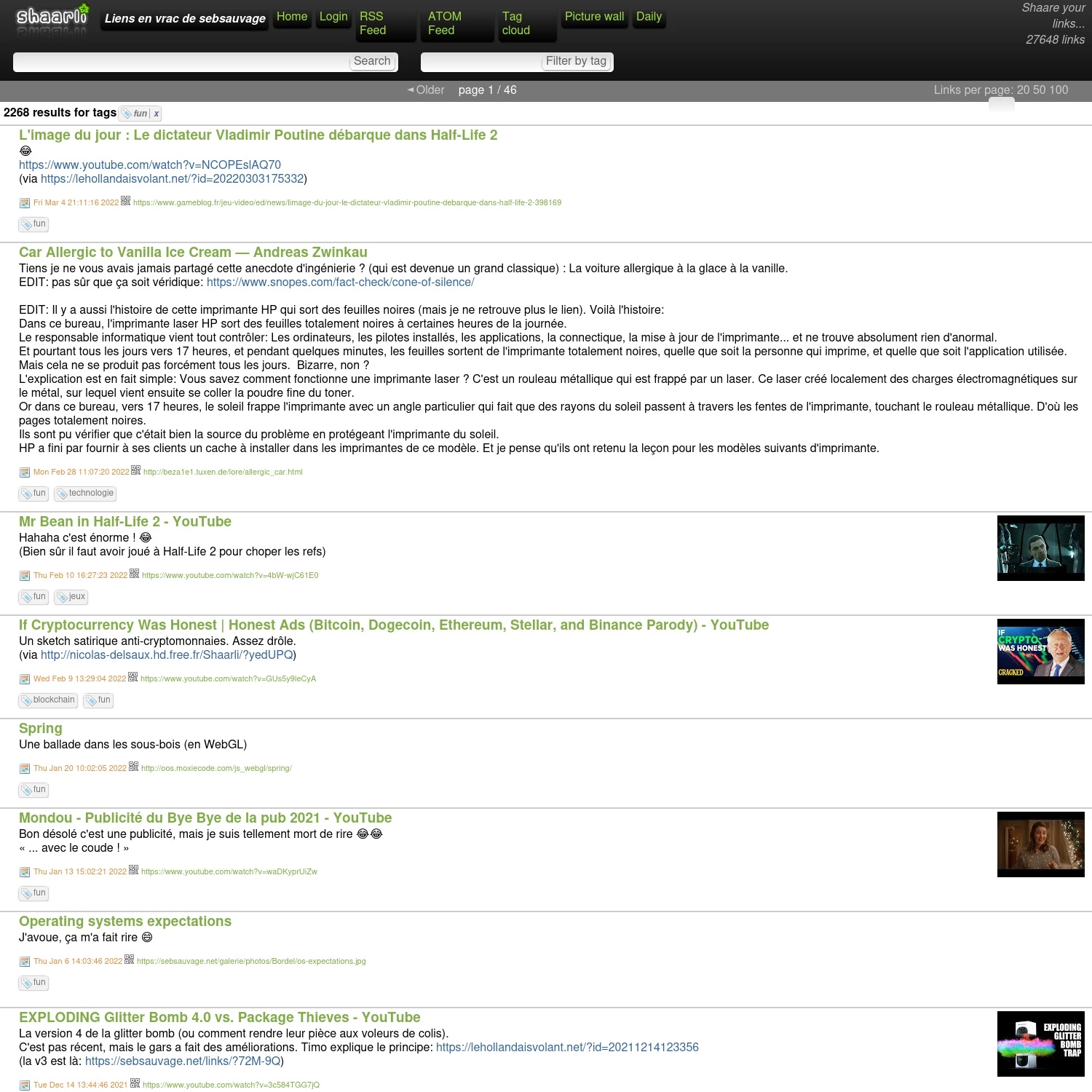This screenshot has height=1092, width=1092.
Task: Click If Crypto Was Honest thumbnail
Action: point(1041,652)
